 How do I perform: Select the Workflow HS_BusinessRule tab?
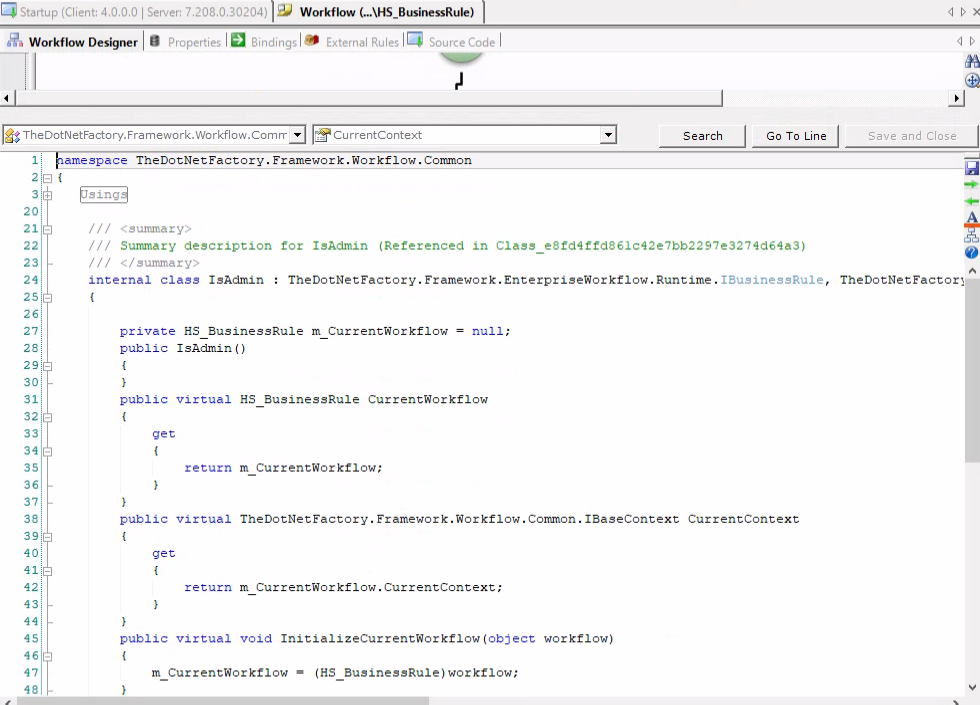click(379, 11)
